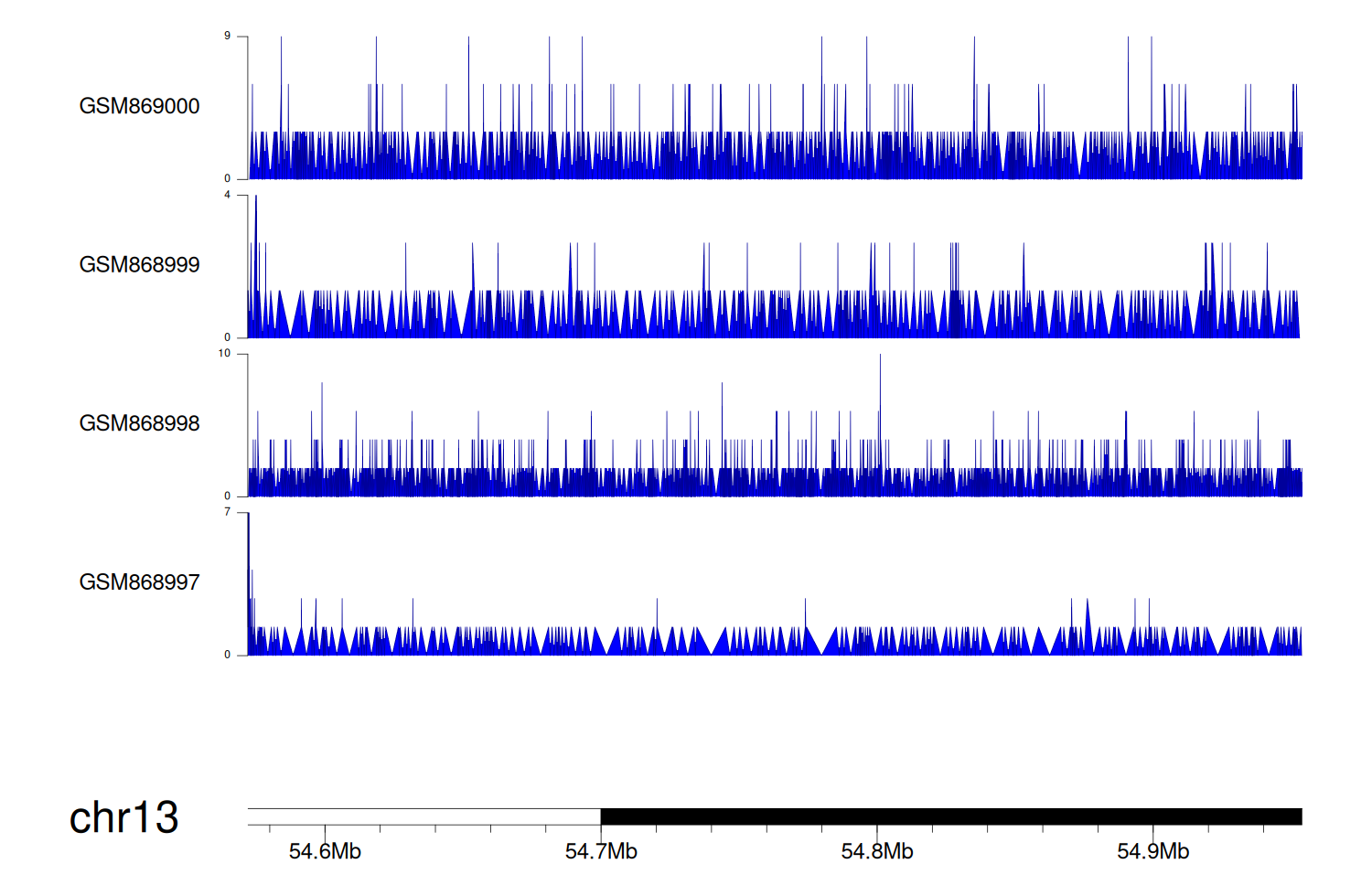Click the white band on chr13 ideogram

[423, 816]
